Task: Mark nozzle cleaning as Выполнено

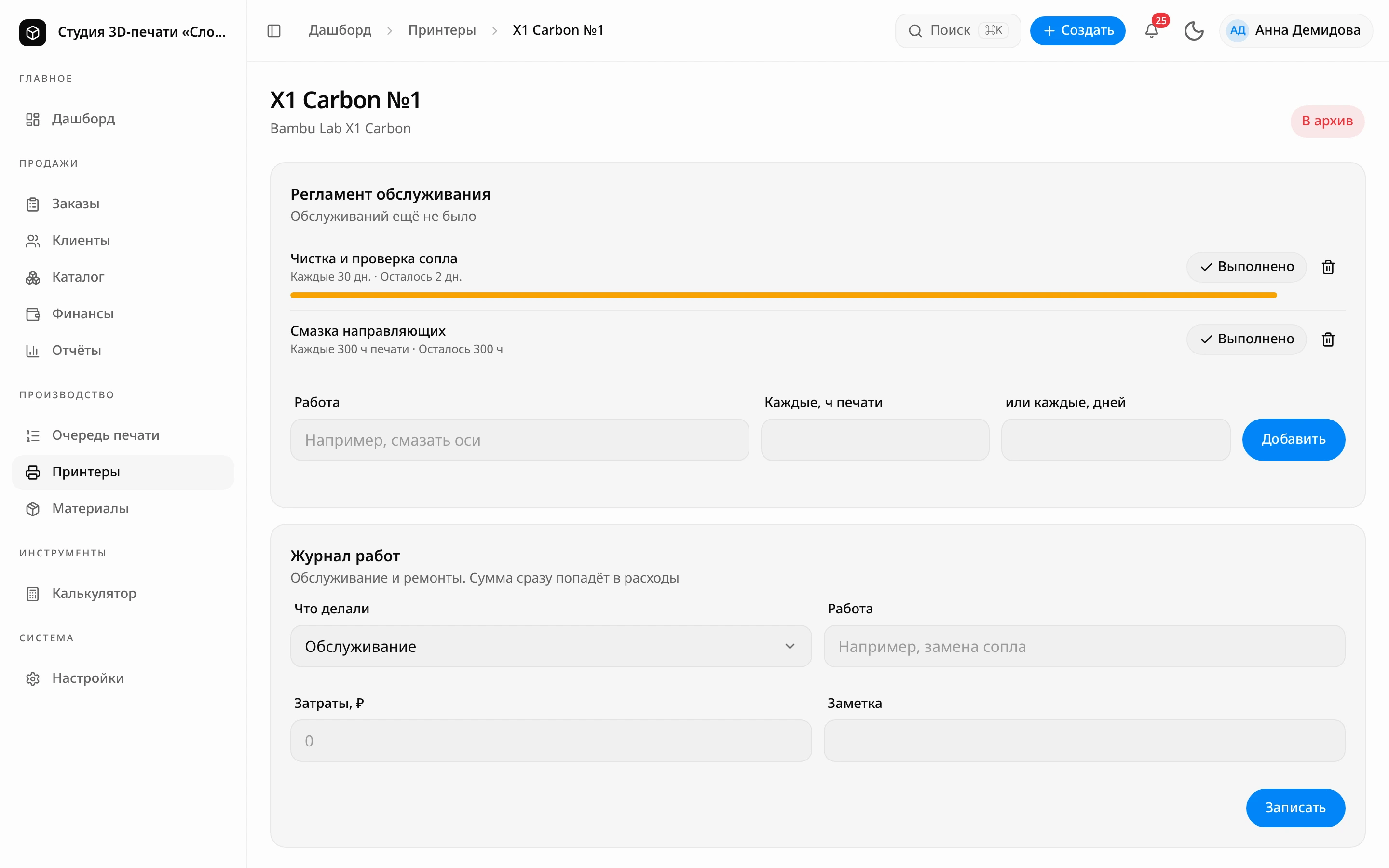Action: 1247,267
